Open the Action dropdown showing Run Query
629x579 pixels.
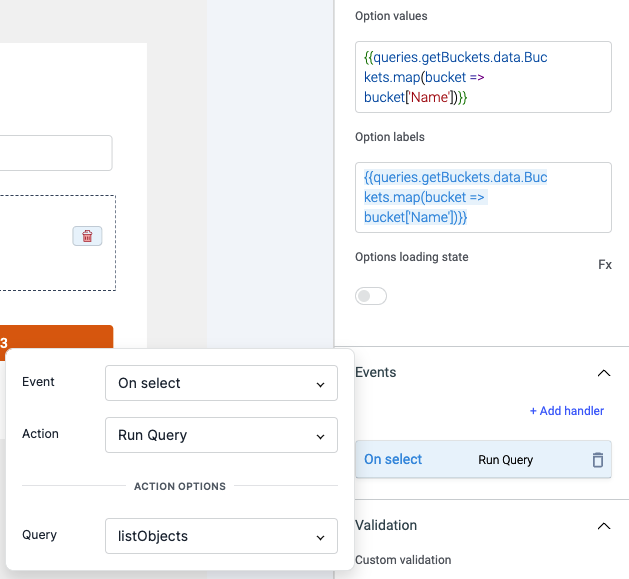click(221, 435)
